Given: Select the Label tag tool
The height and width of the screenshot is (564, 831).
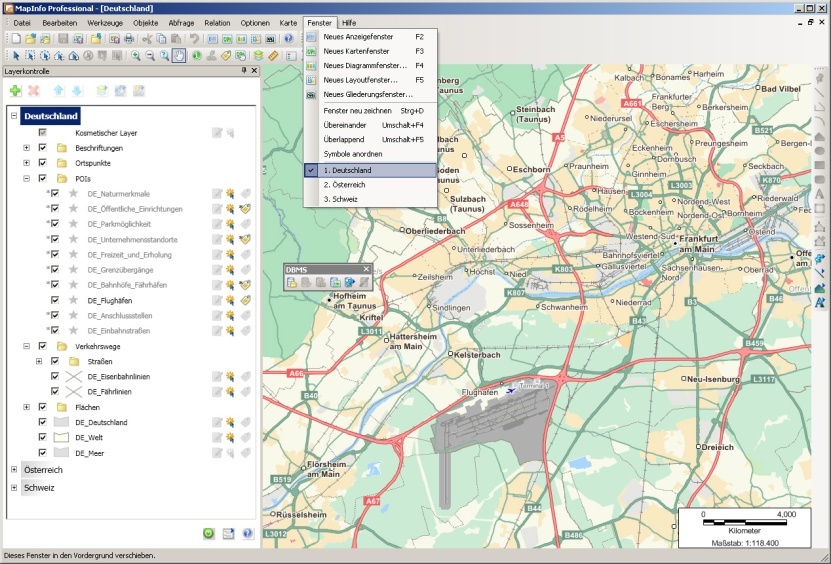Looking at the screenshot, I should point(226,56).
